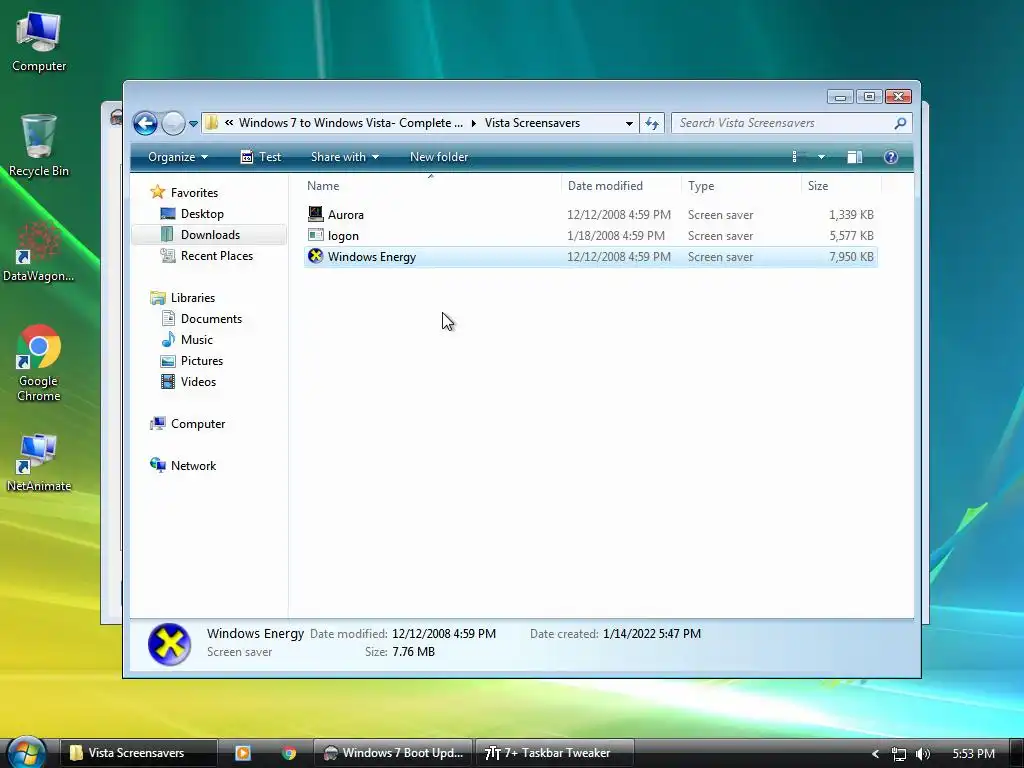Open the Videos library
Screen dimensions: 1024x768
(x=198, y=381)
